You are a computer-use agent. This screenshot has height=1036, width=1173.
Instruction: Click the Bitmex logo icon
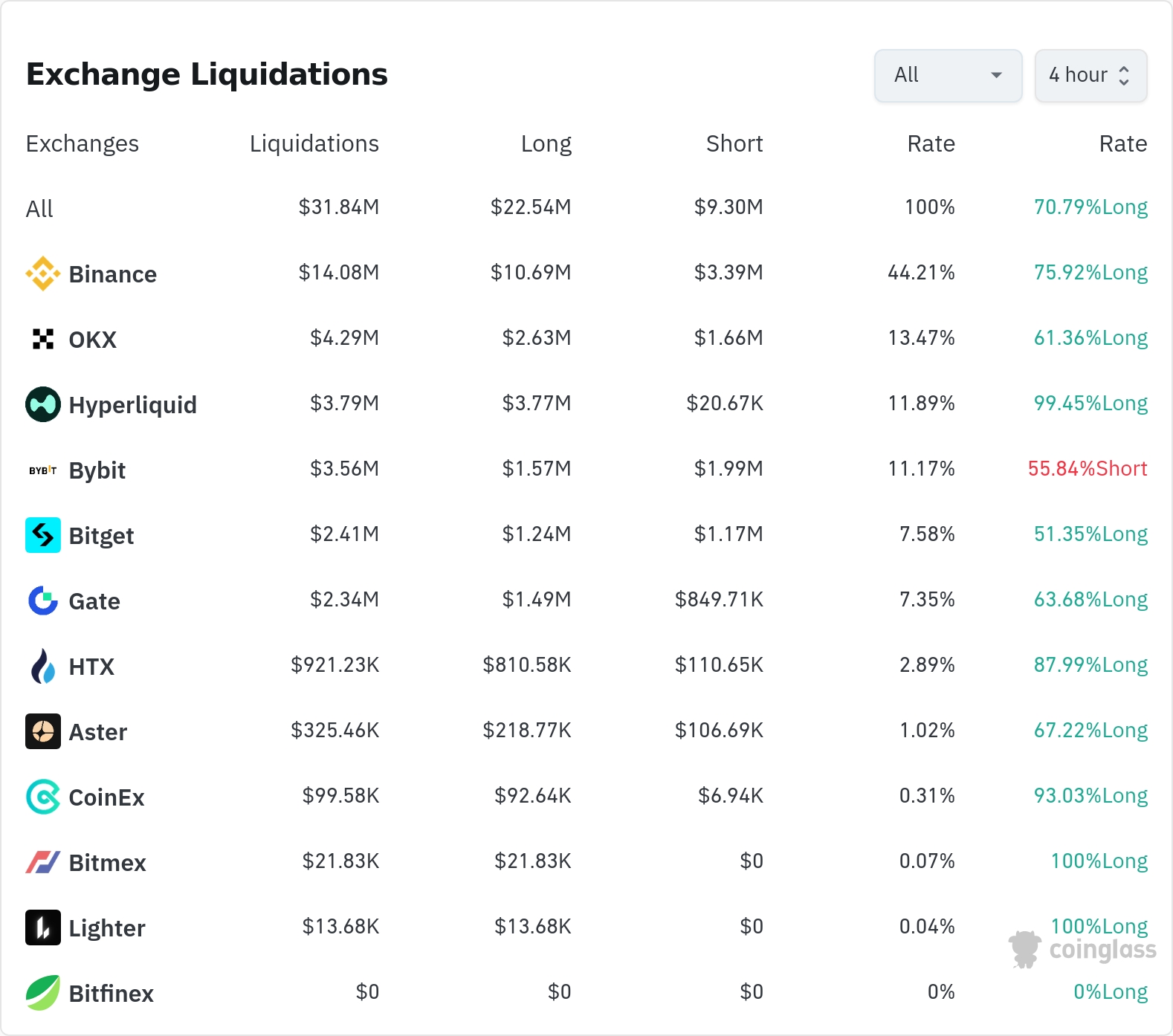43,862
